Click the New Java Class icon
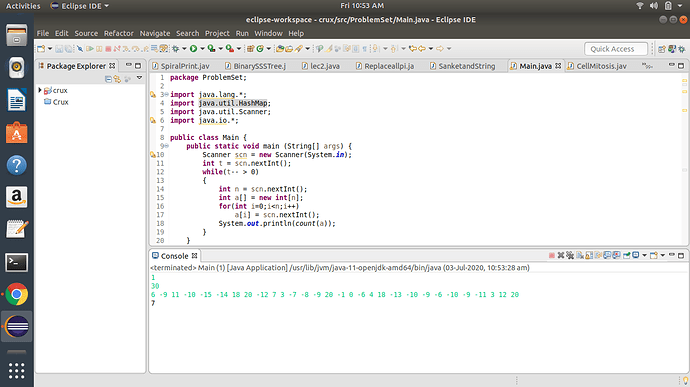690x387 pixels. tap(260, 48)
